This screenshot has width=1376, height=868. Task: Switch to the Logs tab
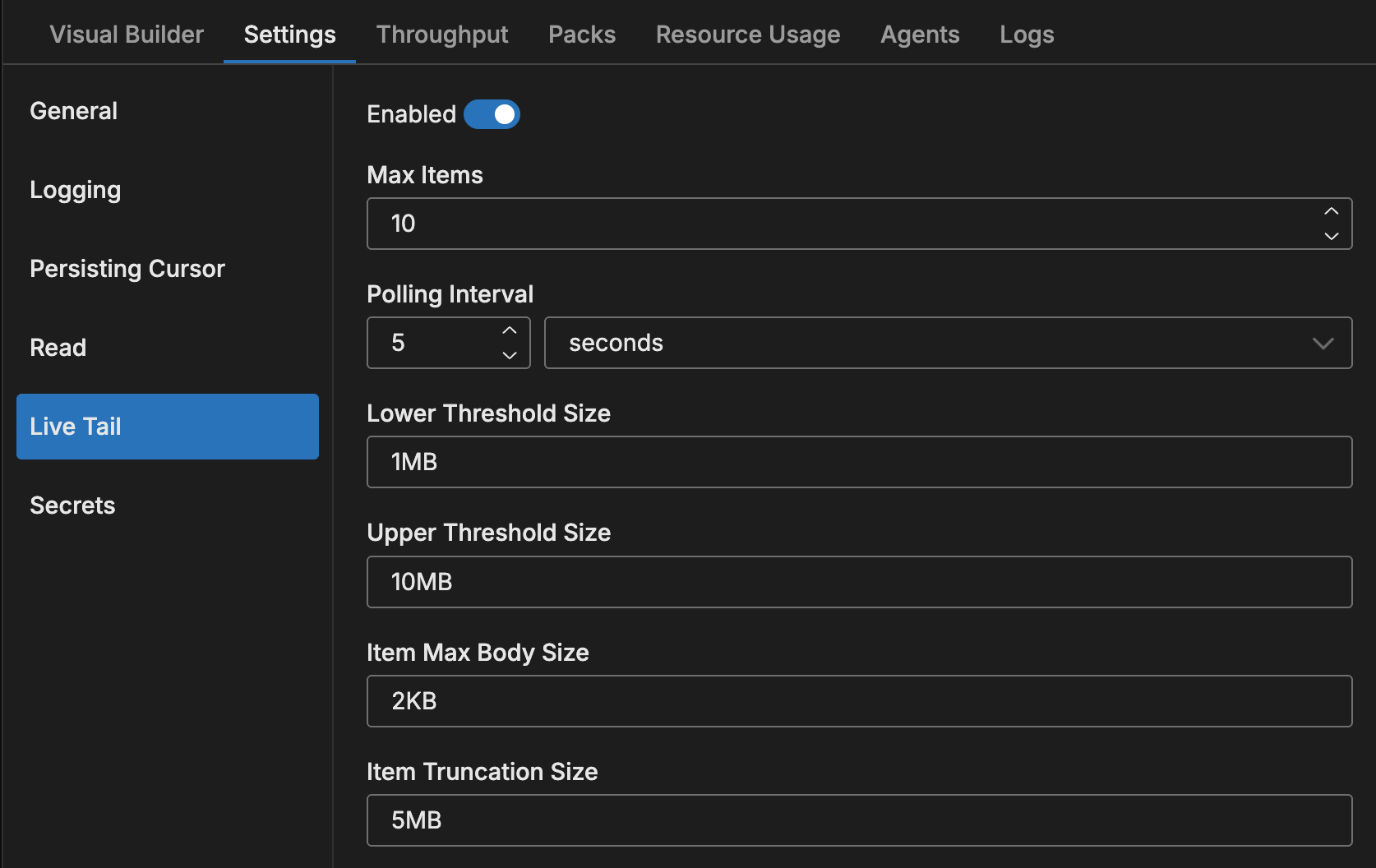tap(1026, 34)
